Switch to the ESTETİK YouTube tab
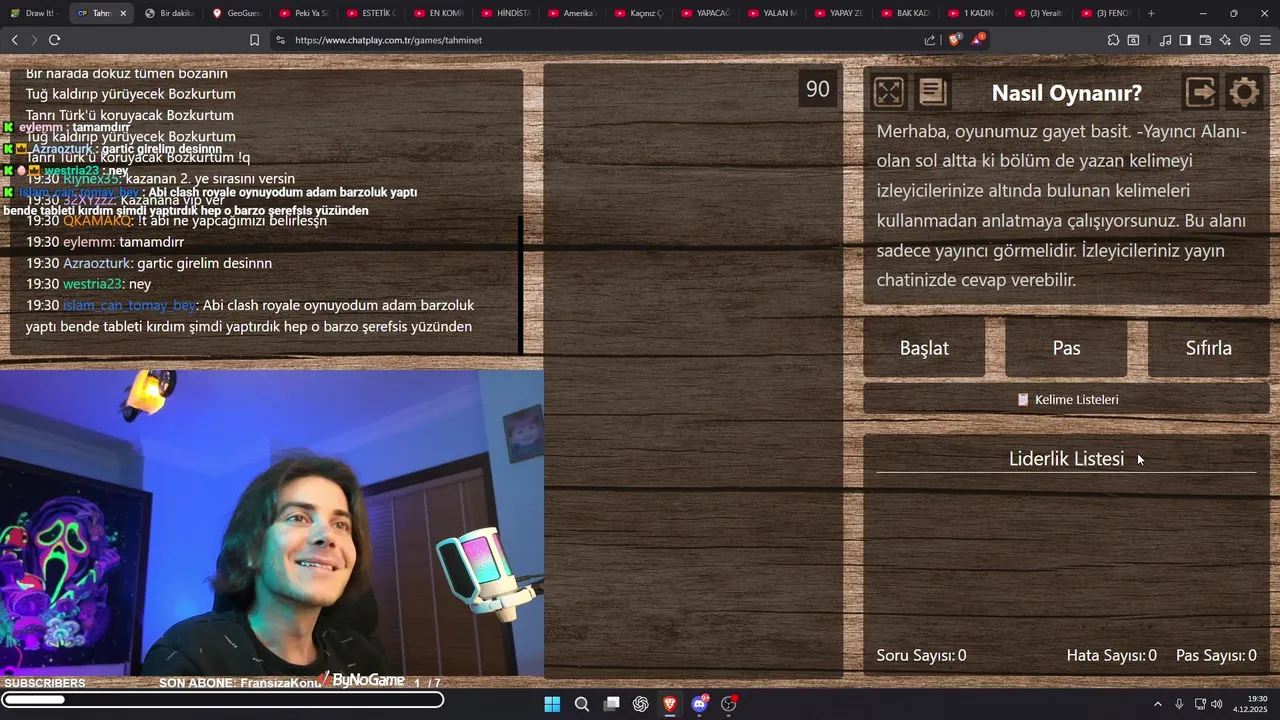Image resolution: width=1280 pixels, height=720 pixels. (x=371, y=13)
